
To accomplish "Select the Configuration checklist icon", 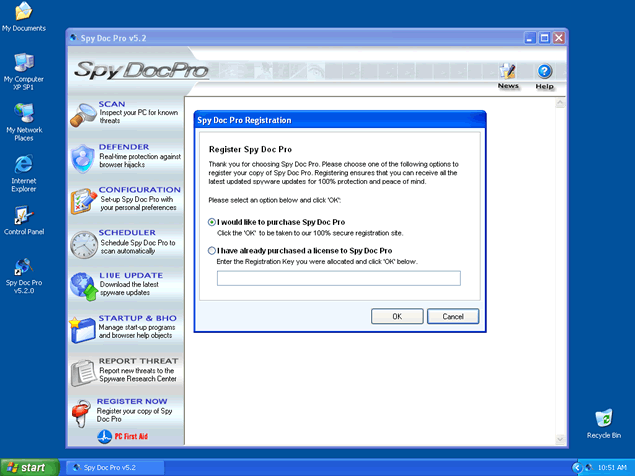I will click(x=82, y=201).
